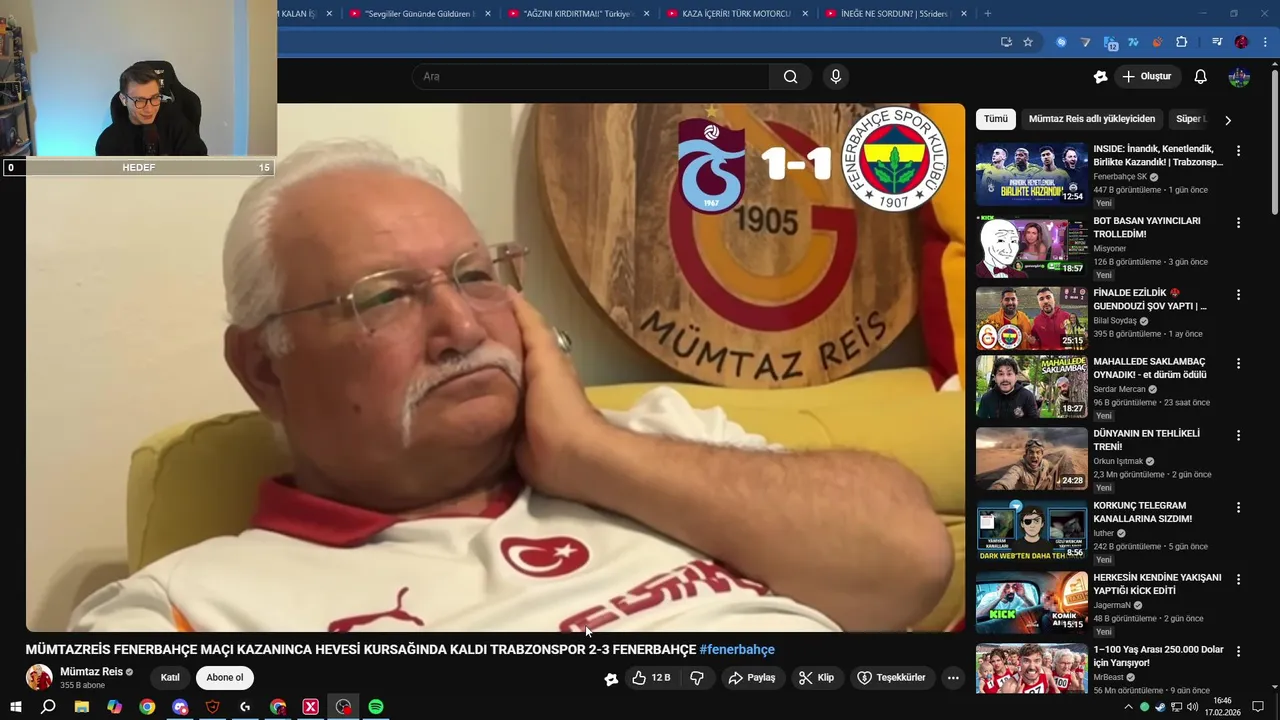The height and width of the screenshot is (720, 1280).
Task: Click the Mümtaz Reis channel avatar
Action: [x=39, y=677]
